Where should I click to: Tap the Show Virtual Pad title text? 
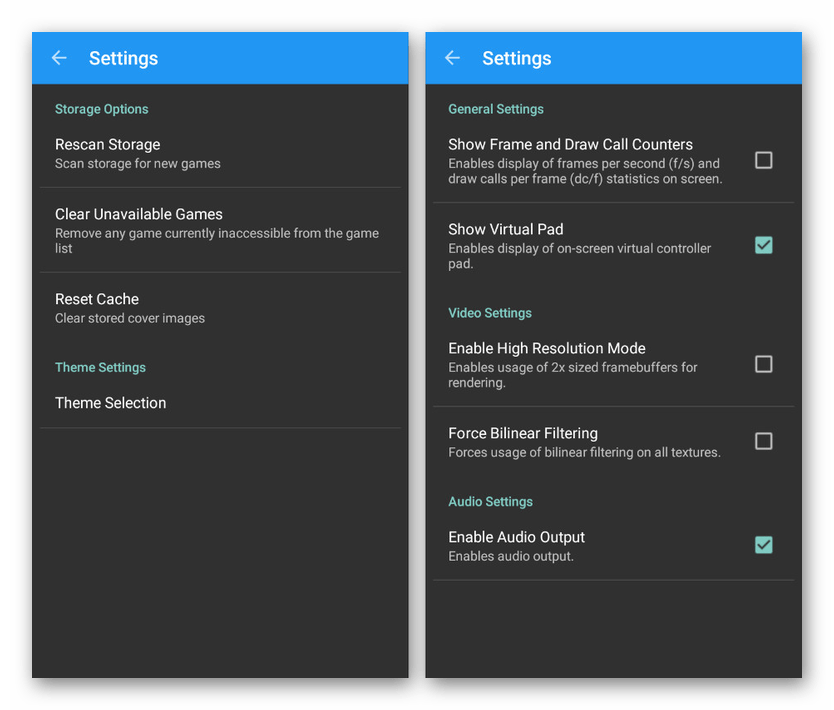click(x=506, y=229)
